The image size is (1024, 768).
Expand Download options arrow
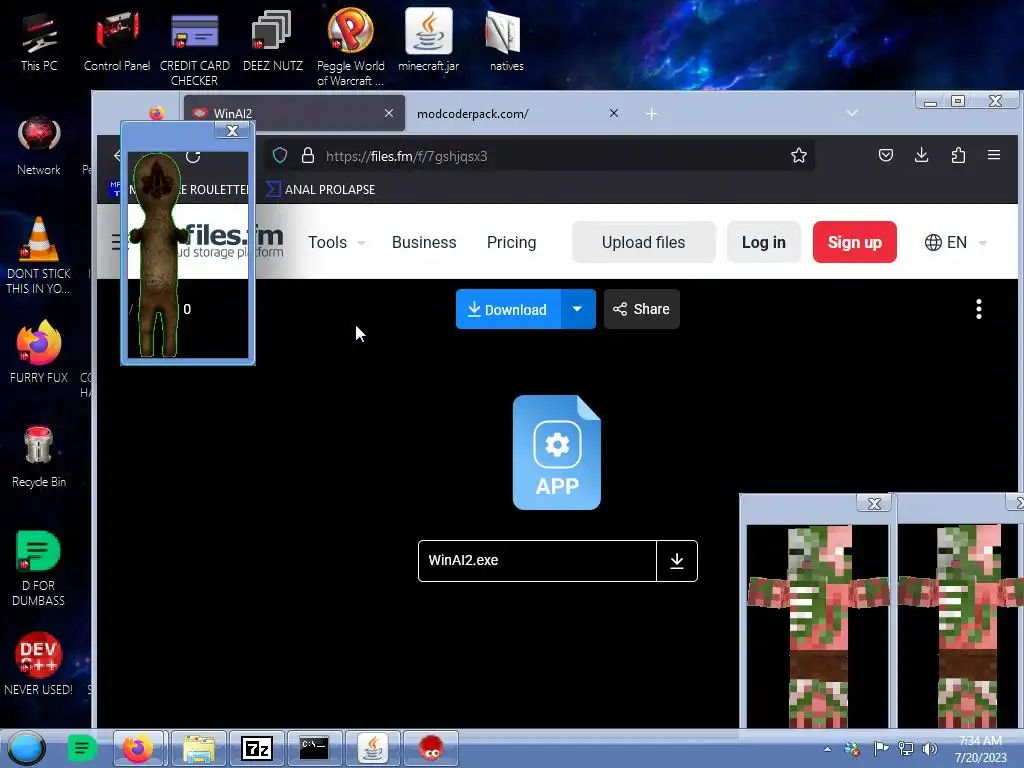(577, 309)
